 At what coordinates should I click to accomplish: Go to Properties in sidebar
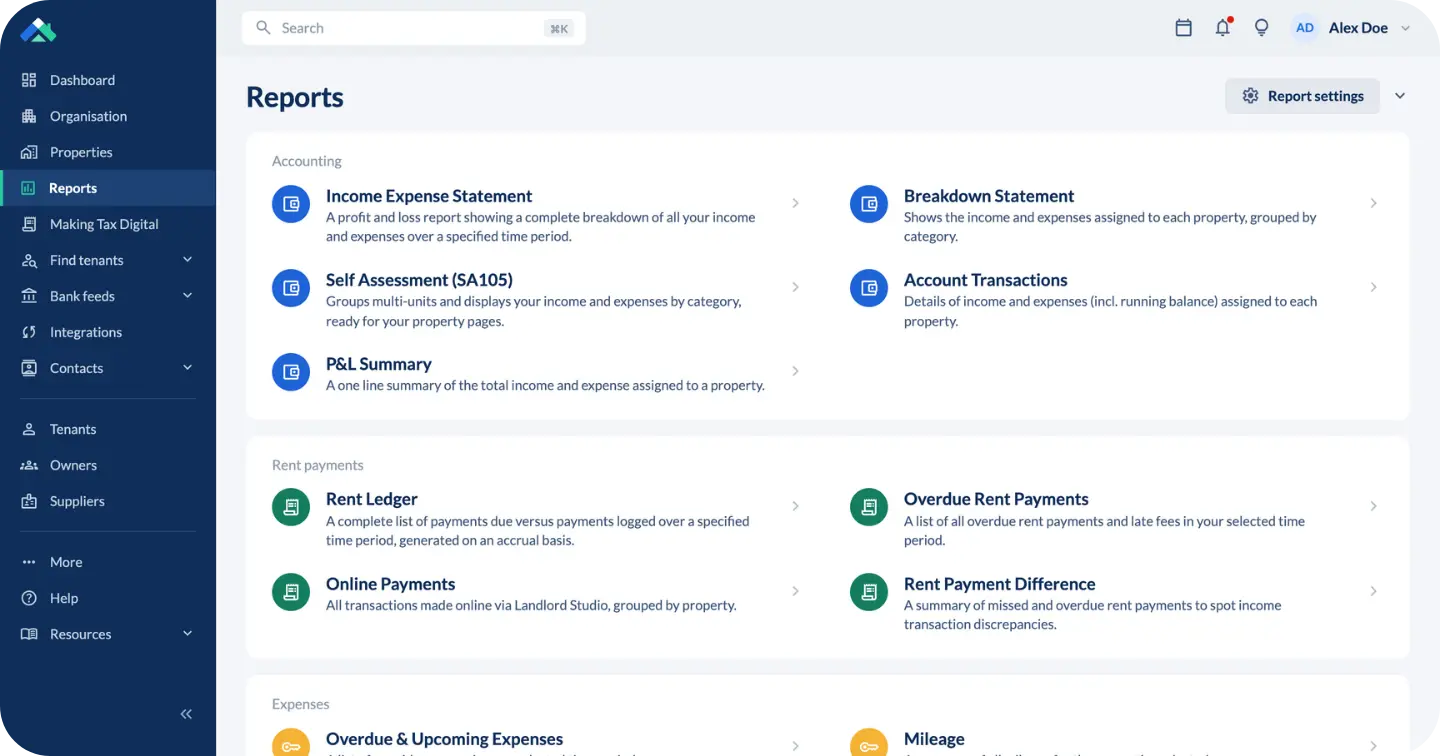tap(108, 152)
